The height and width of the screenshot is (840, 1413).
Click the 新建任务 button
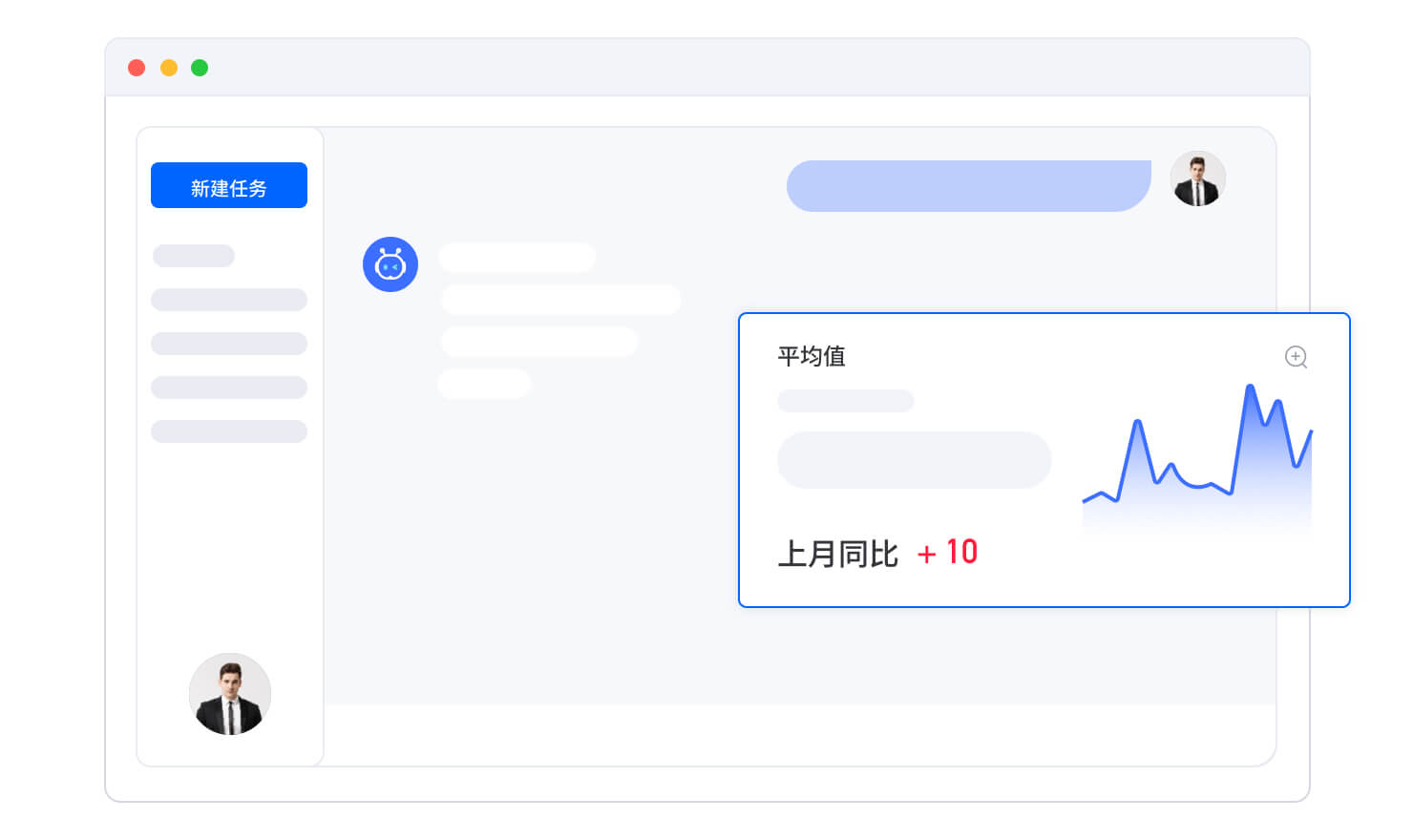[x=229, y=185]
